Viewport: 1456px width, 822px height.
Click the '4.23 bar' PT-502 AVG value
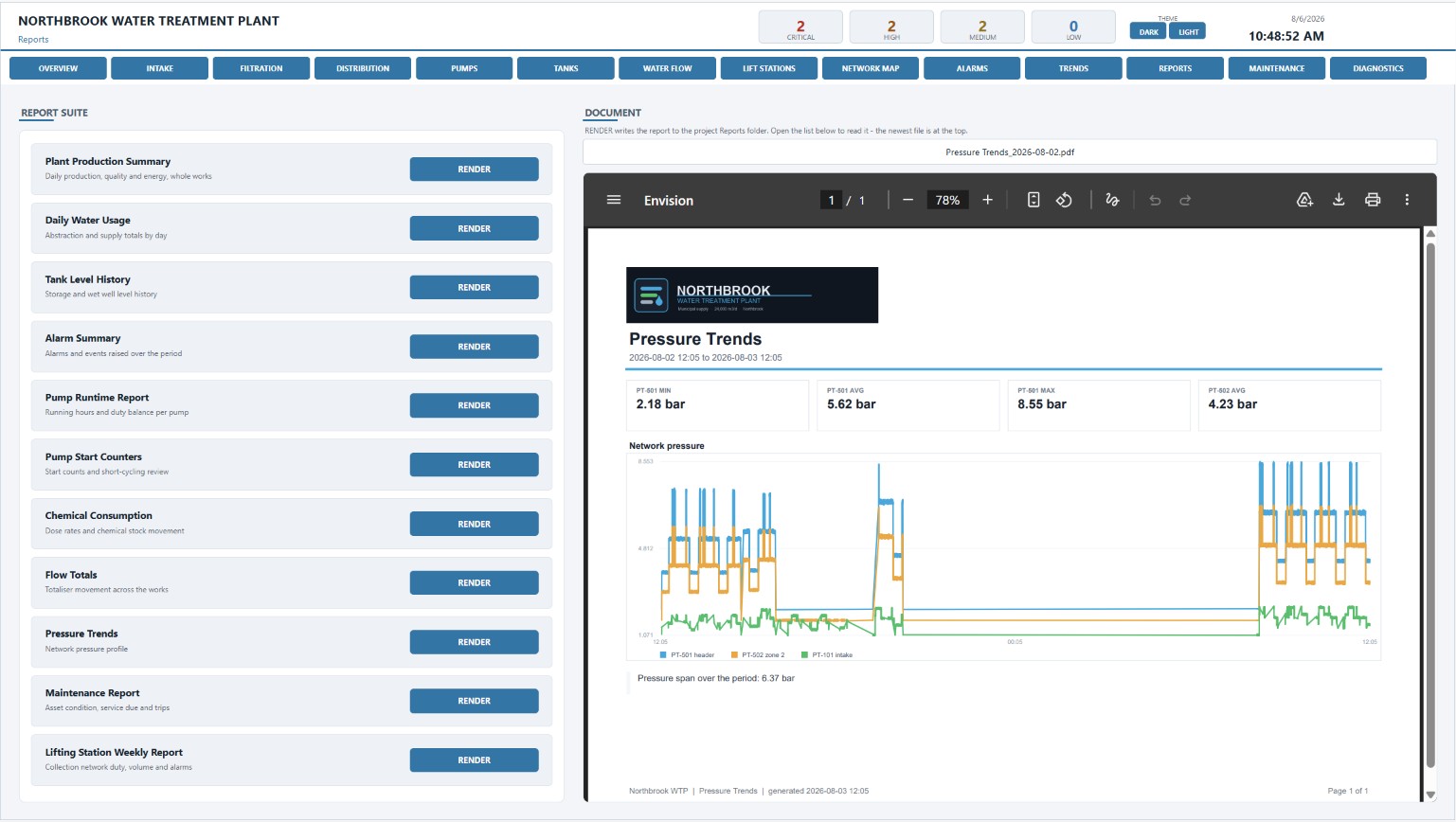1232,404
